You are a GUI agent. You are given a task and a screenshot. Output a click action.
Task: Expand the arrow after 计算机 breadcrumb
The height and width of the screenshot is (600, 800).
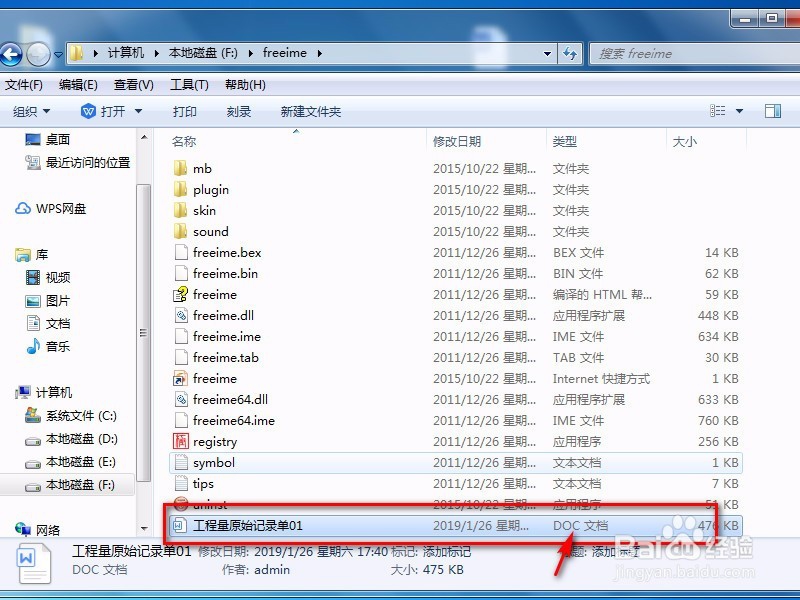pyautogui.click(x=157, y=53)
